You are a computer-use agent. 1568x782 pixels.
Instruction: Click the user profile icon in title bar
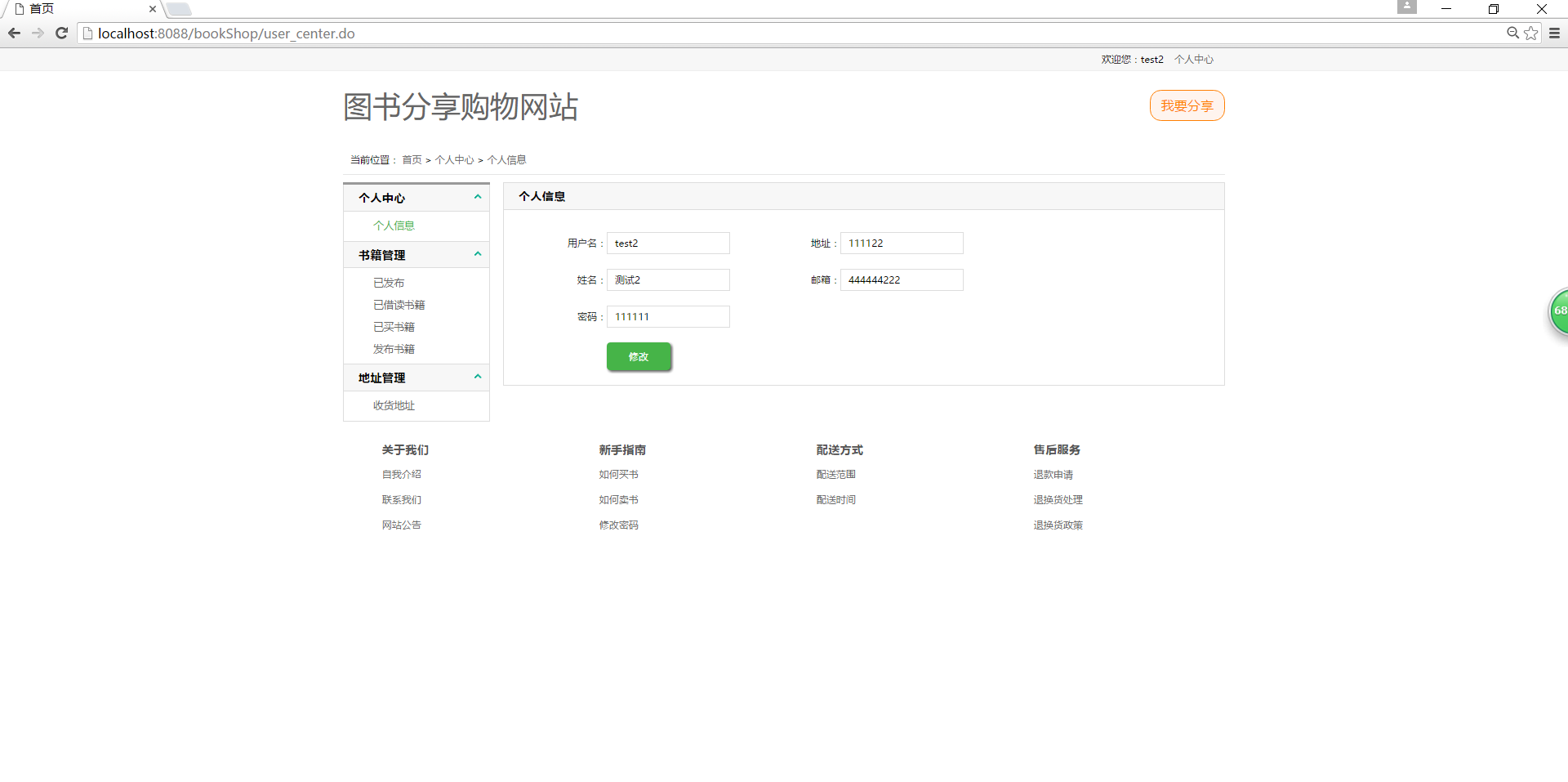click(1406, 7)
